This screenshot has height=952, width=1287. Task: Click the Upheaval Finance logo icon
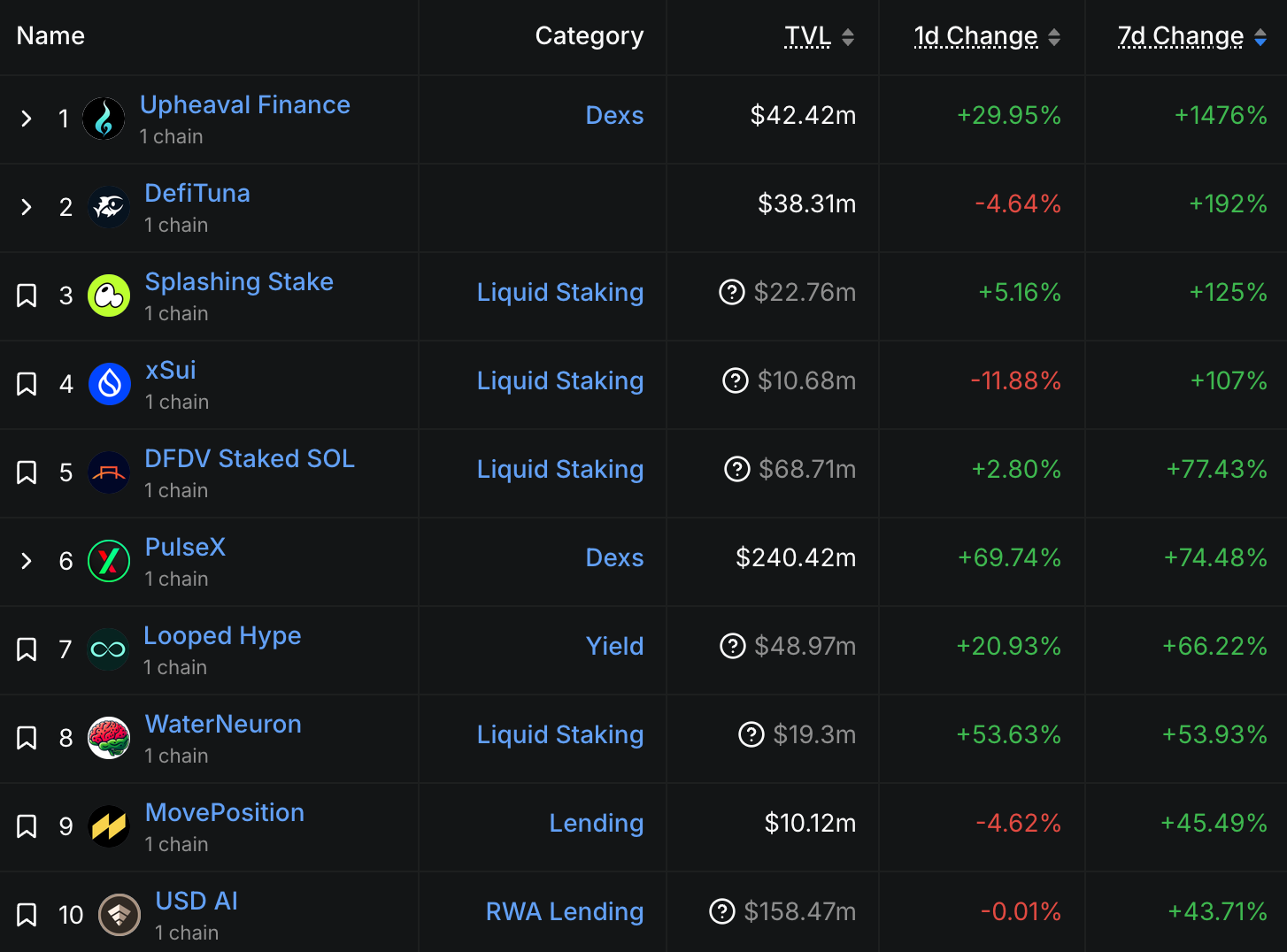104,119
